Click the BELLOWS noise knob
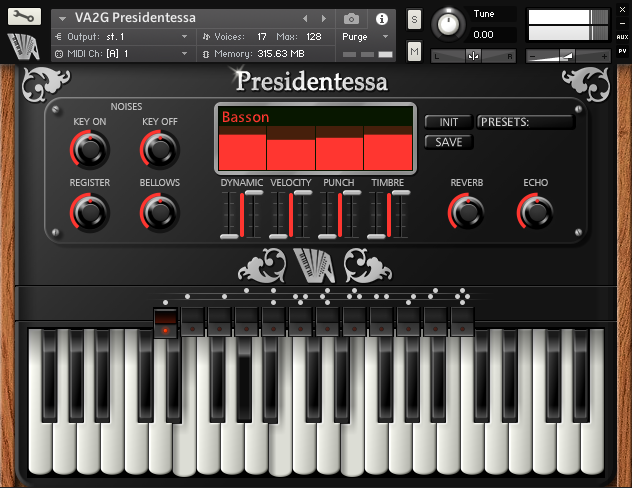 (159, 211)
